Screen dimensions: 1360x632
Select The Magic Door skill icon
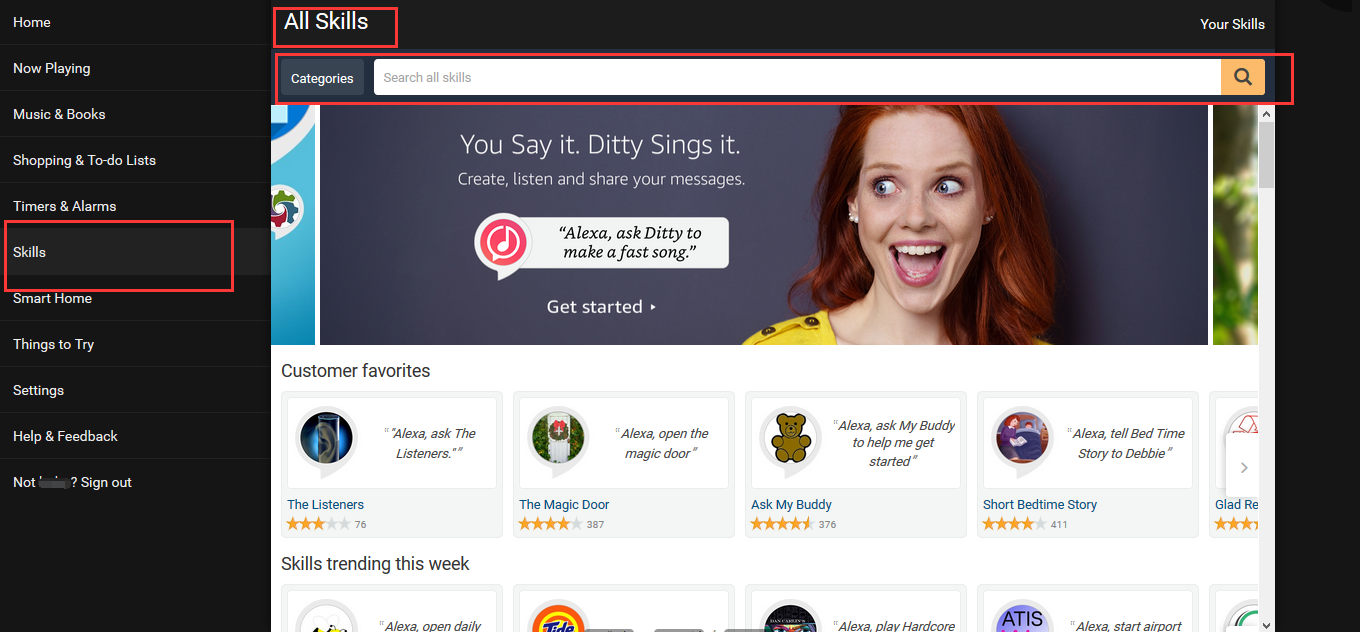(x=558, y=436)
